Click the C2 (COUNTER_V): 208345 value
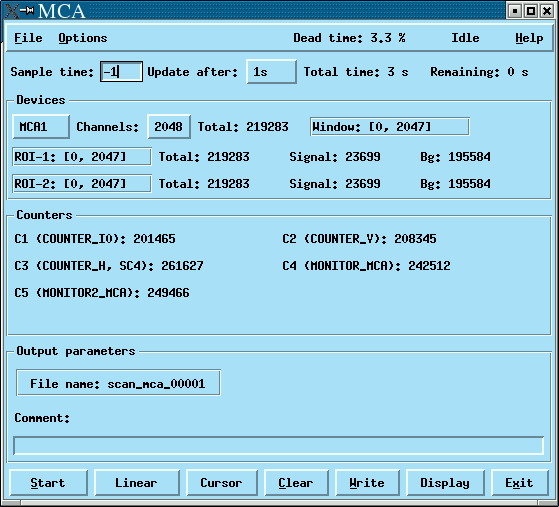Screen dimensions: 559x507 click(359, 239)
